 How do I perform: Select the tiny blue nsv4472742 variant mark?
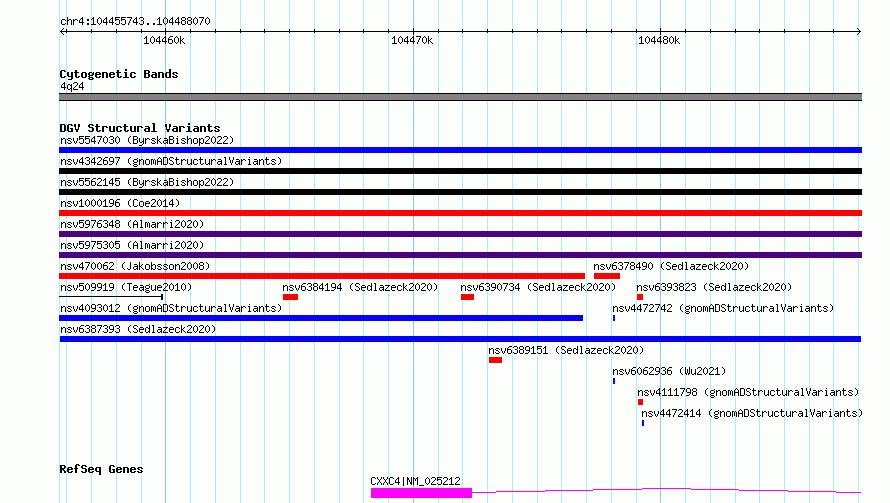(614, 318)
